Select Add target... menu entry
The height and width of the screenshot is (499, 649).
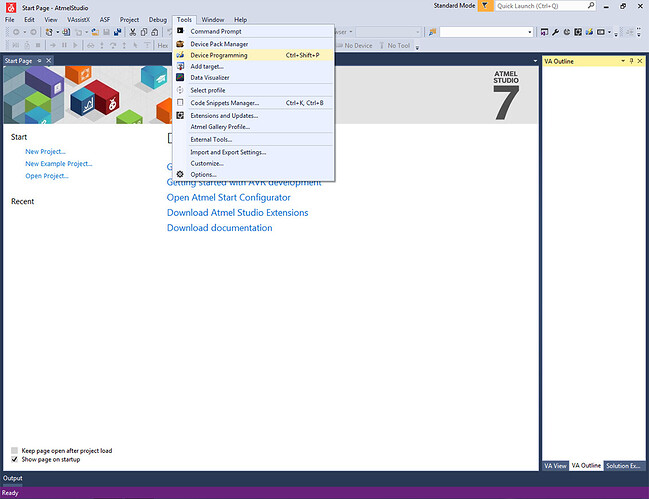point(253,66)
